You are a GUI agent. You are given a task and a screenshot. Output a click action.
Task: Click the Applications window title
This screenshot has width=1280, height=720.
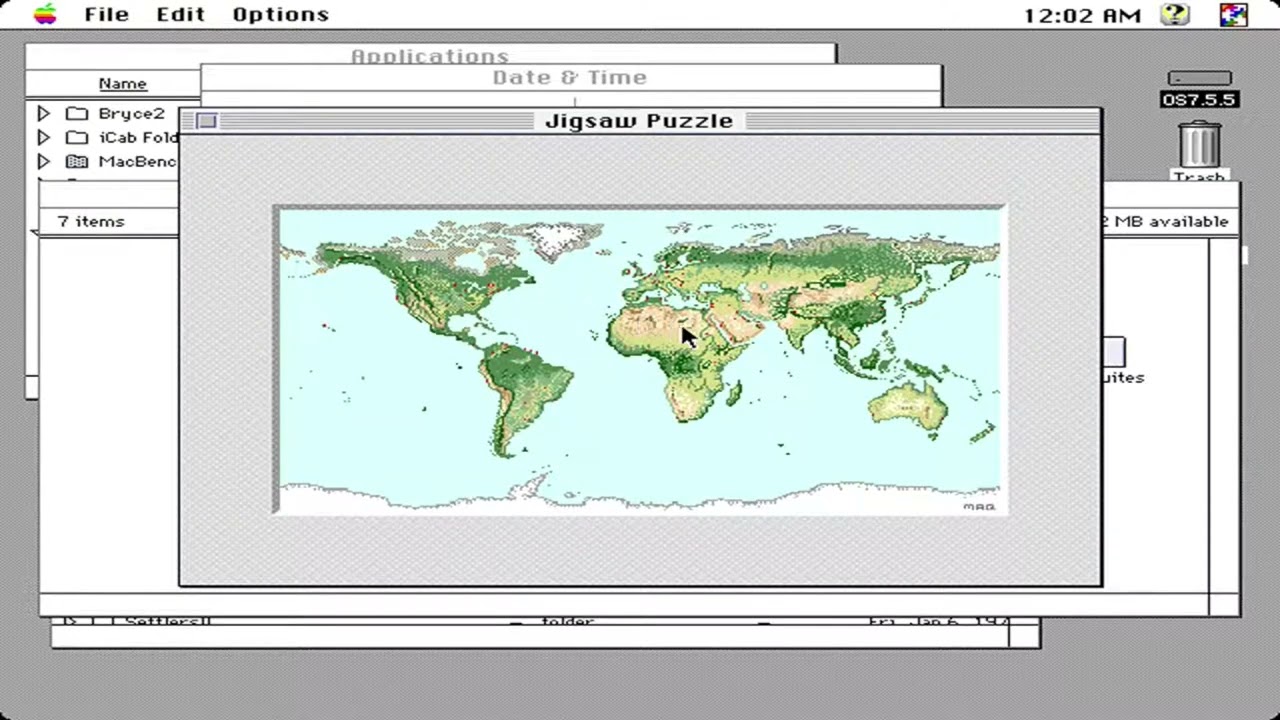[x=430, y=56]
